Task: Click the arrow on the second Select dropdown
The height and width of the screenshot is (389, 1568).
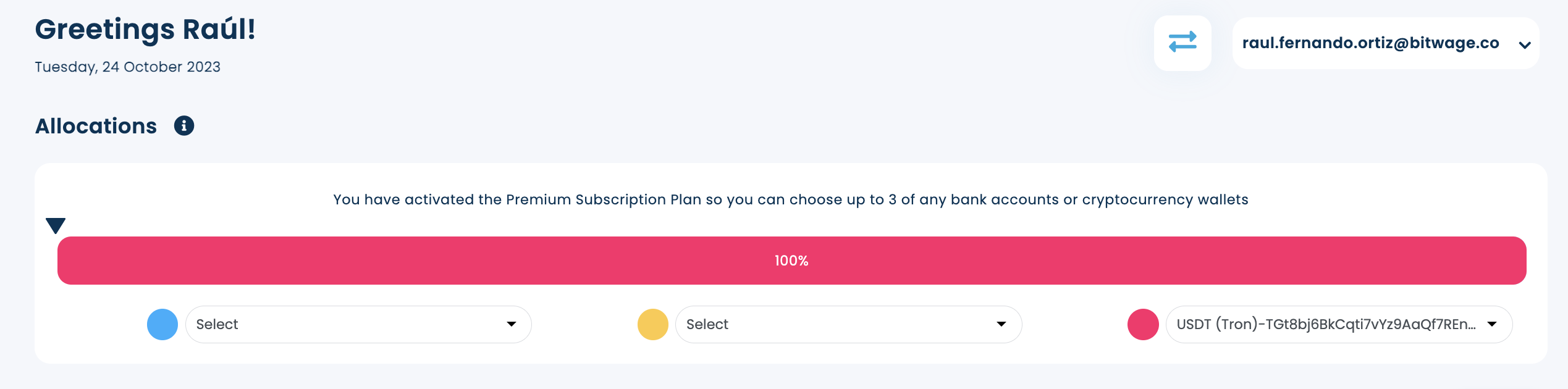Action: click(1001, 324)
